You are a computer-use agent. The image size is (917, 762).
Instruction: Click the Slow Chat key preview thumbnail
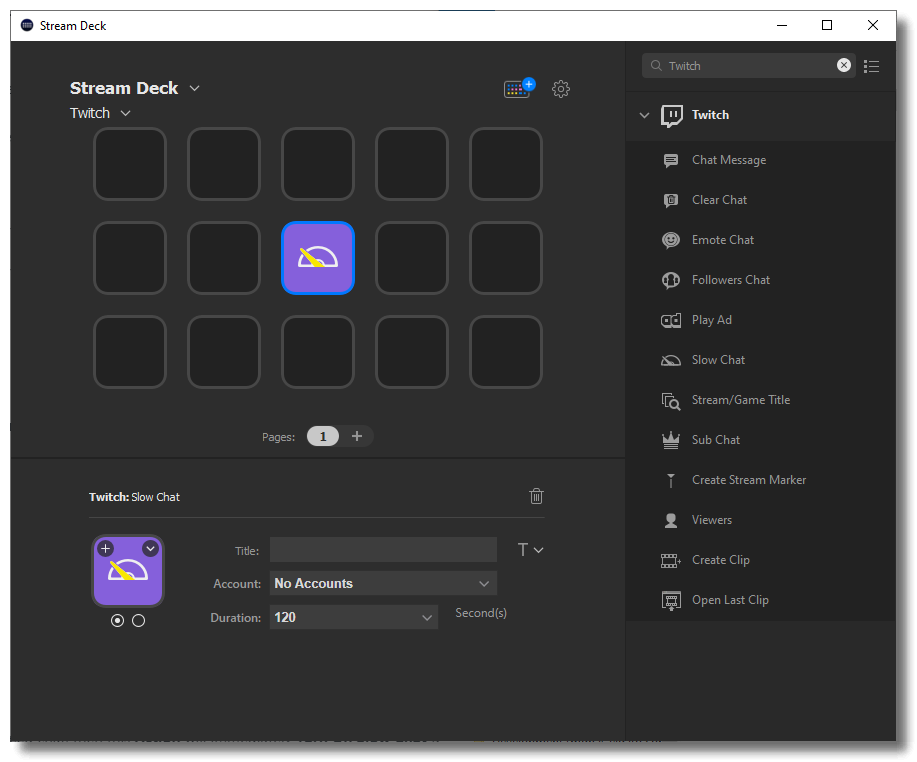click(128, 571)
